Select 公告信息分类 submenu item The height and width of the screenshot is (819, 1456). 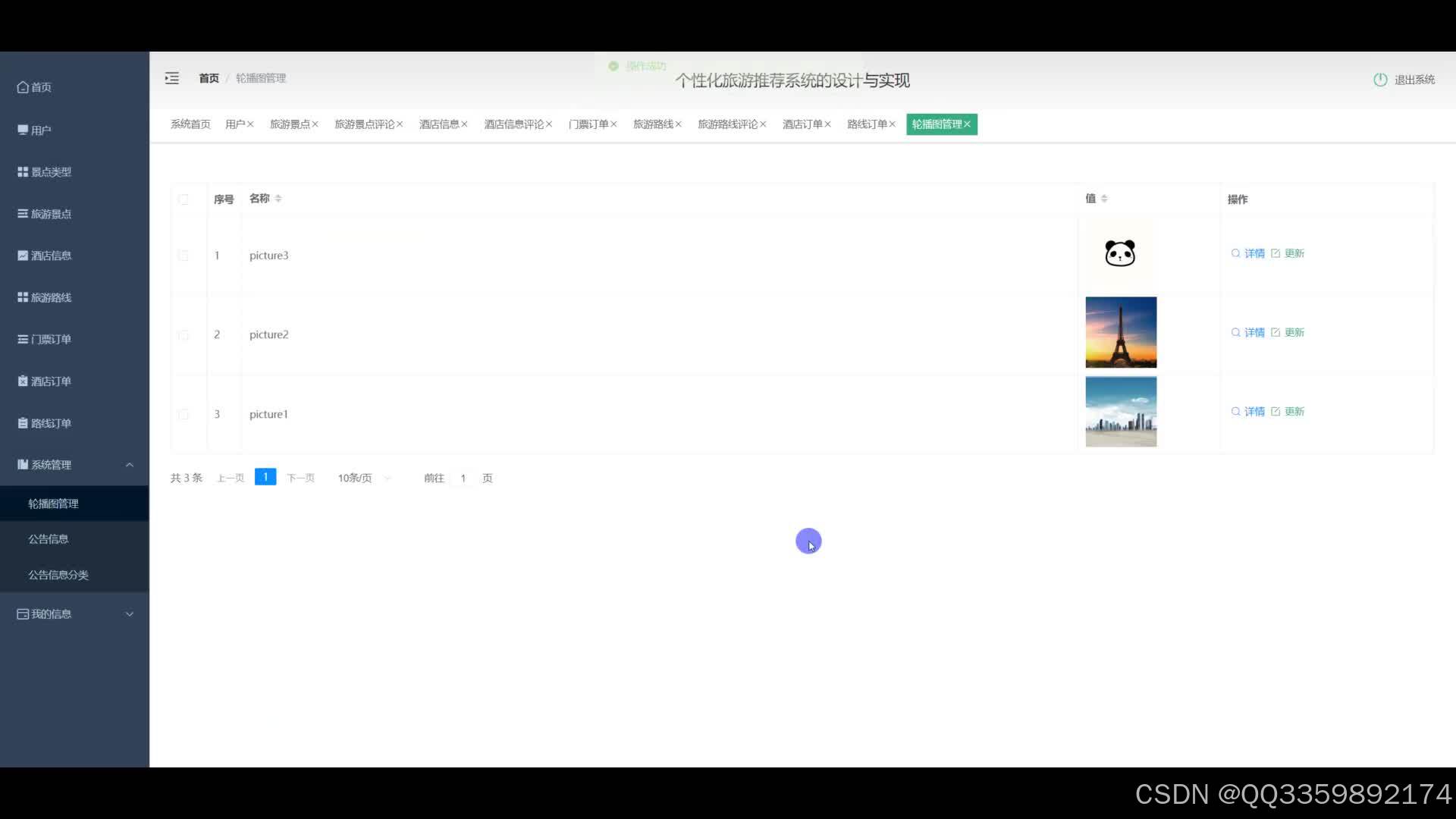coord(74,575)
